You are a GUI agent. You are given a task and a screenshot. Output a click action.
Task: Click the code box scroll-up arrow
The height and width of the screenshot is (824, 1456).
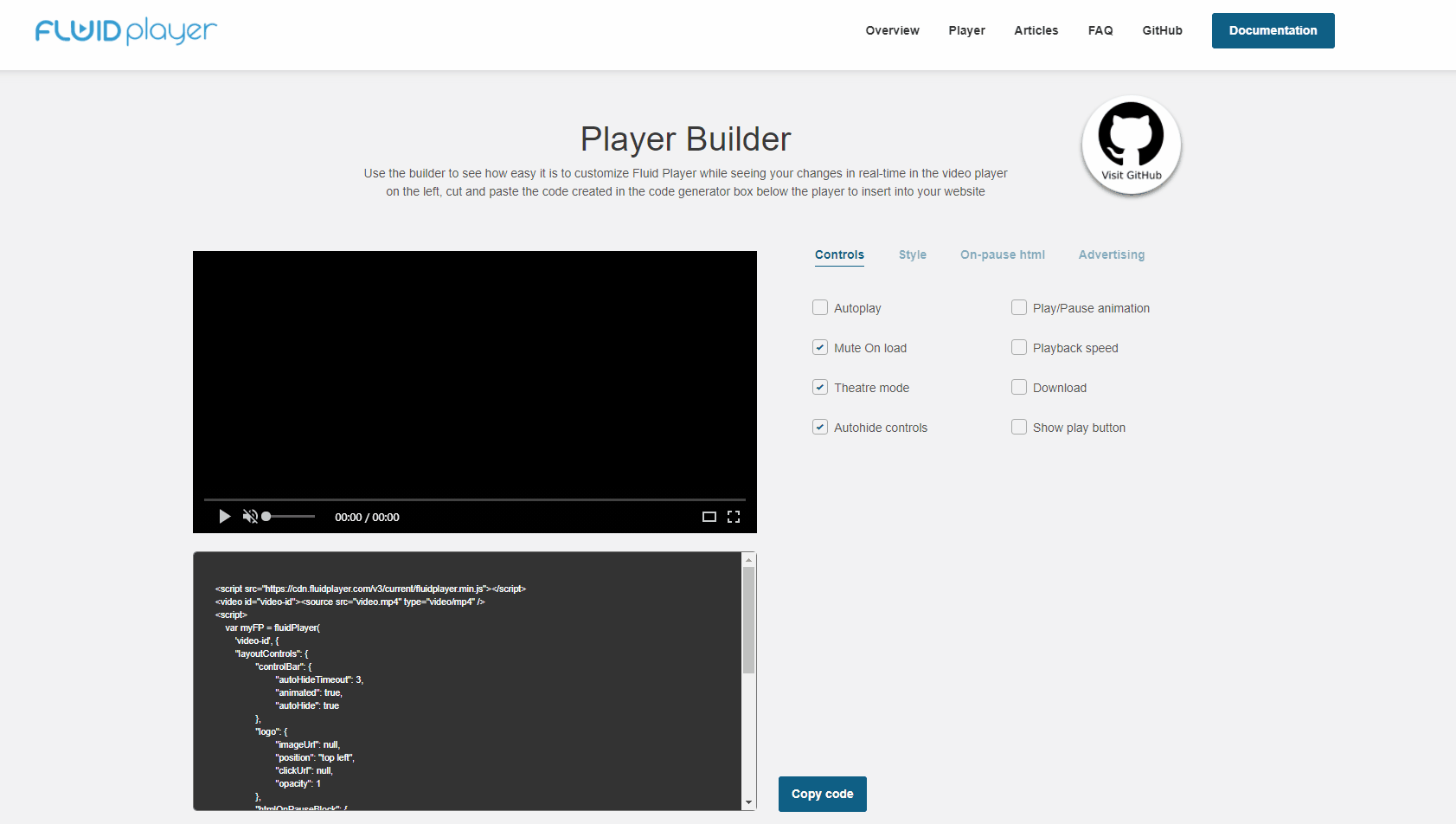[749, 560]
